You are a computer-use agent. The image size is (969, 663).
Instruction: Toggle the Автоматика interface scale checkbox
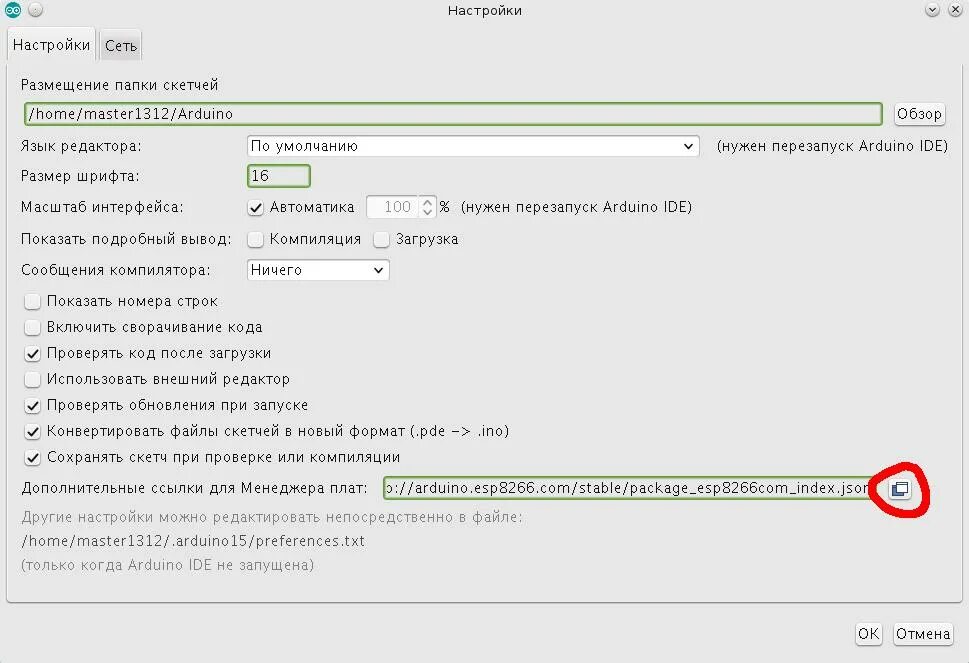pyautogui.click(x=255, y=208)
